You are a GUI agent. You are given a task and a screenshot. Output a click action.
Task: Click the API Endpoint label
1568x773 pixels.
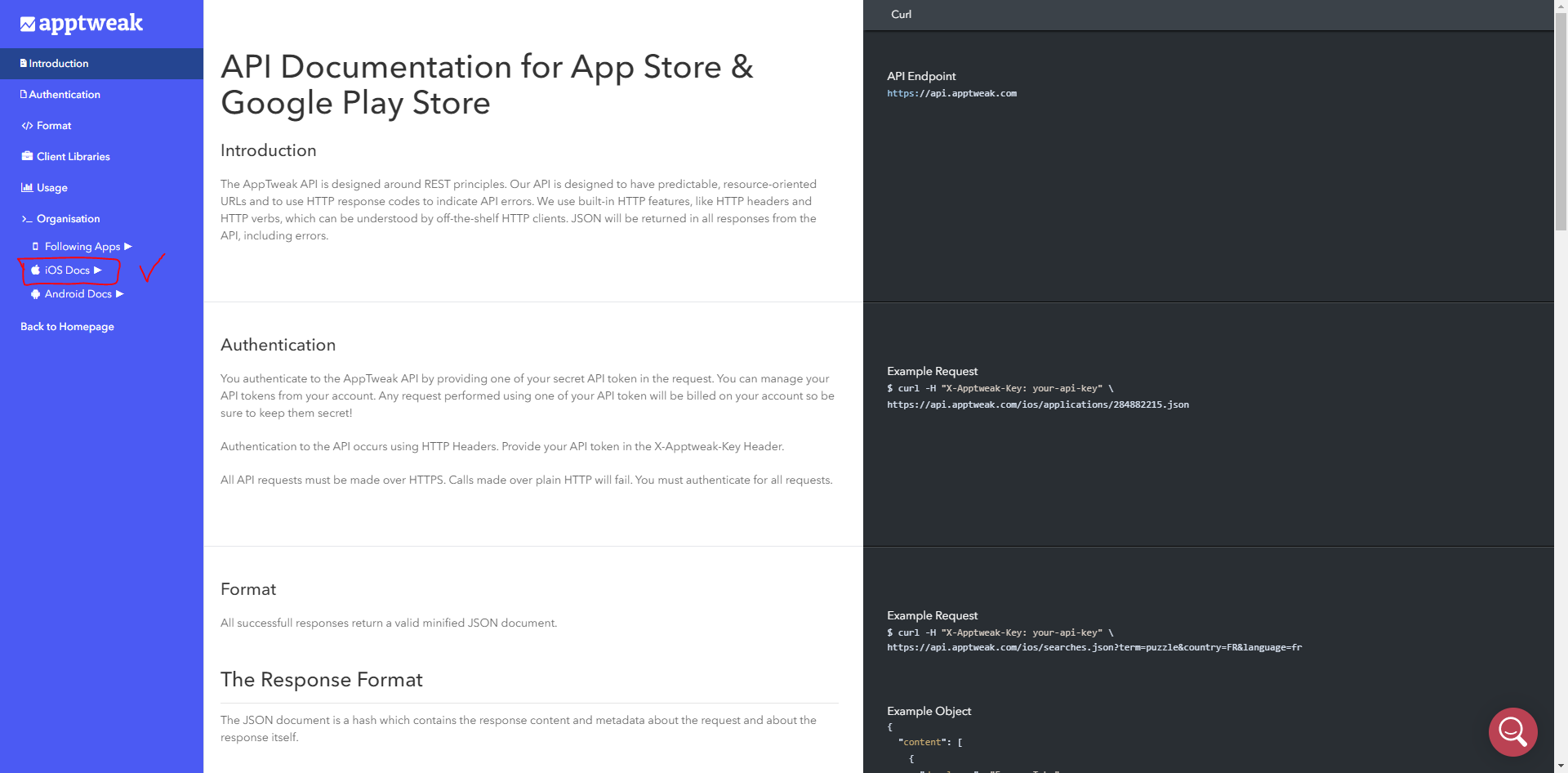[921, 76]
